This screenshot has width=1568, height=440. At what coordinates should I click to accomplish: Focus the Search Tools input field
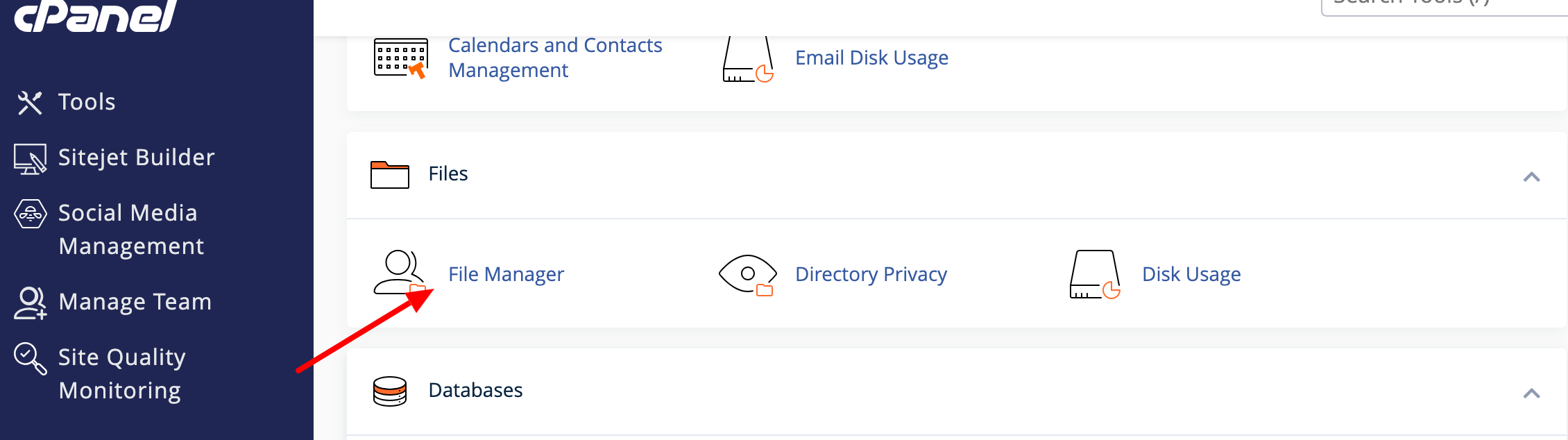click(x=1445, y=6)
